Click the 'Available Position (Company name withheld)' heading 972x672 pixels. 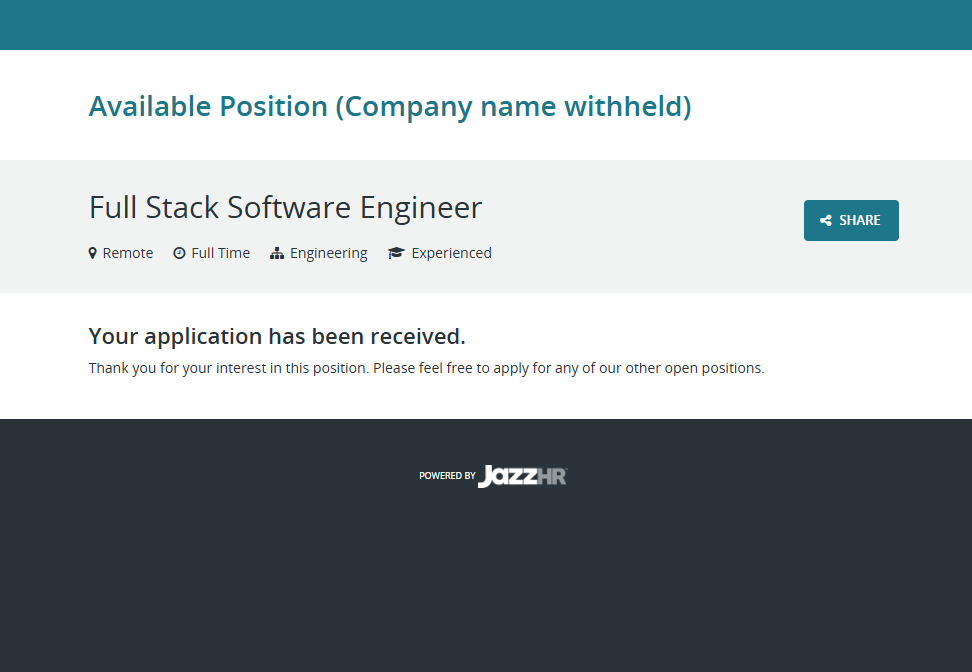coord(390,106)
